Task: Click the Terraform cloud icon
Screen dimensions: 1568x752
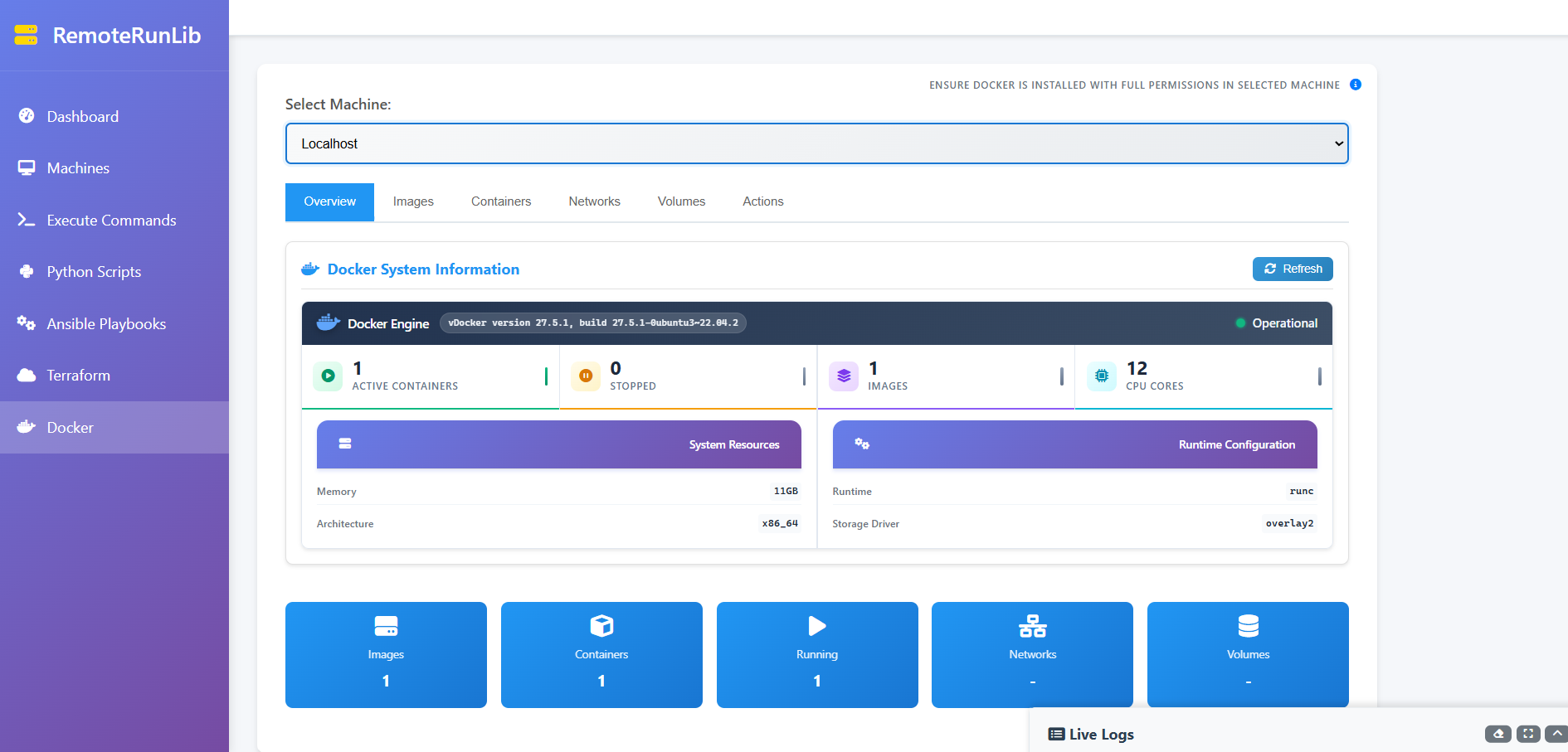Action: 27,375
